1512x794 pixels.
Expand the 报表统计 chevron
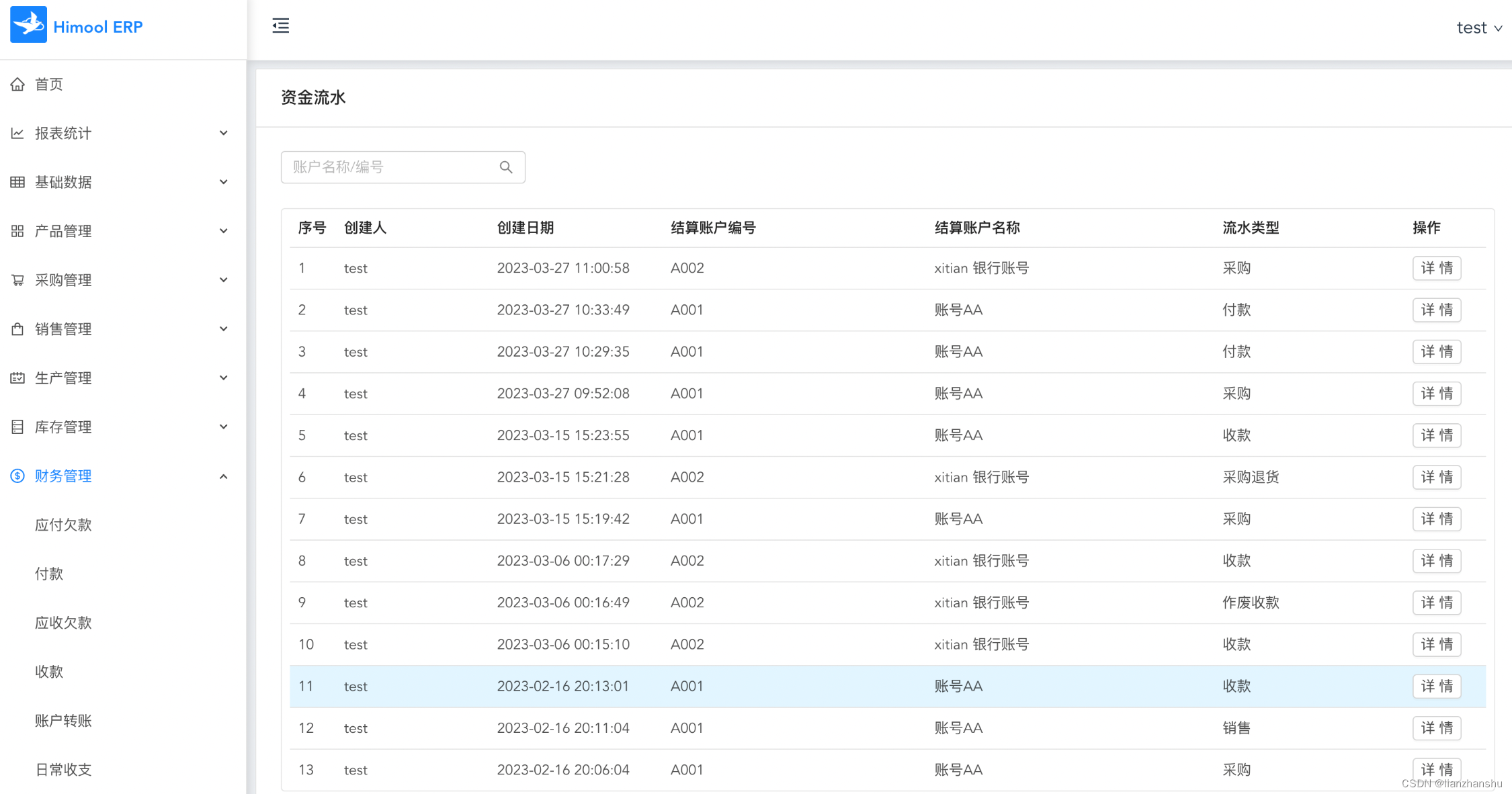tap(224, 133)
